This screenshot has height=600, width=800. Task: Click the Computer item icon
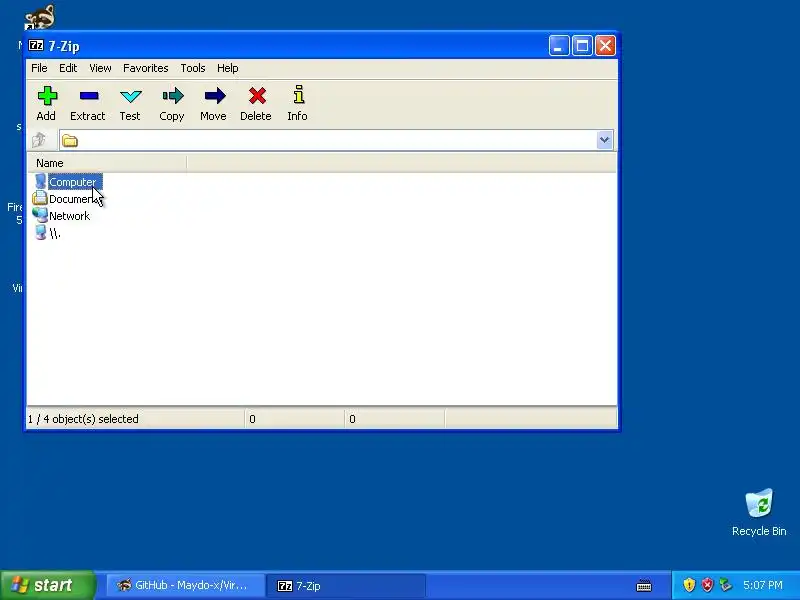(40, 181)
